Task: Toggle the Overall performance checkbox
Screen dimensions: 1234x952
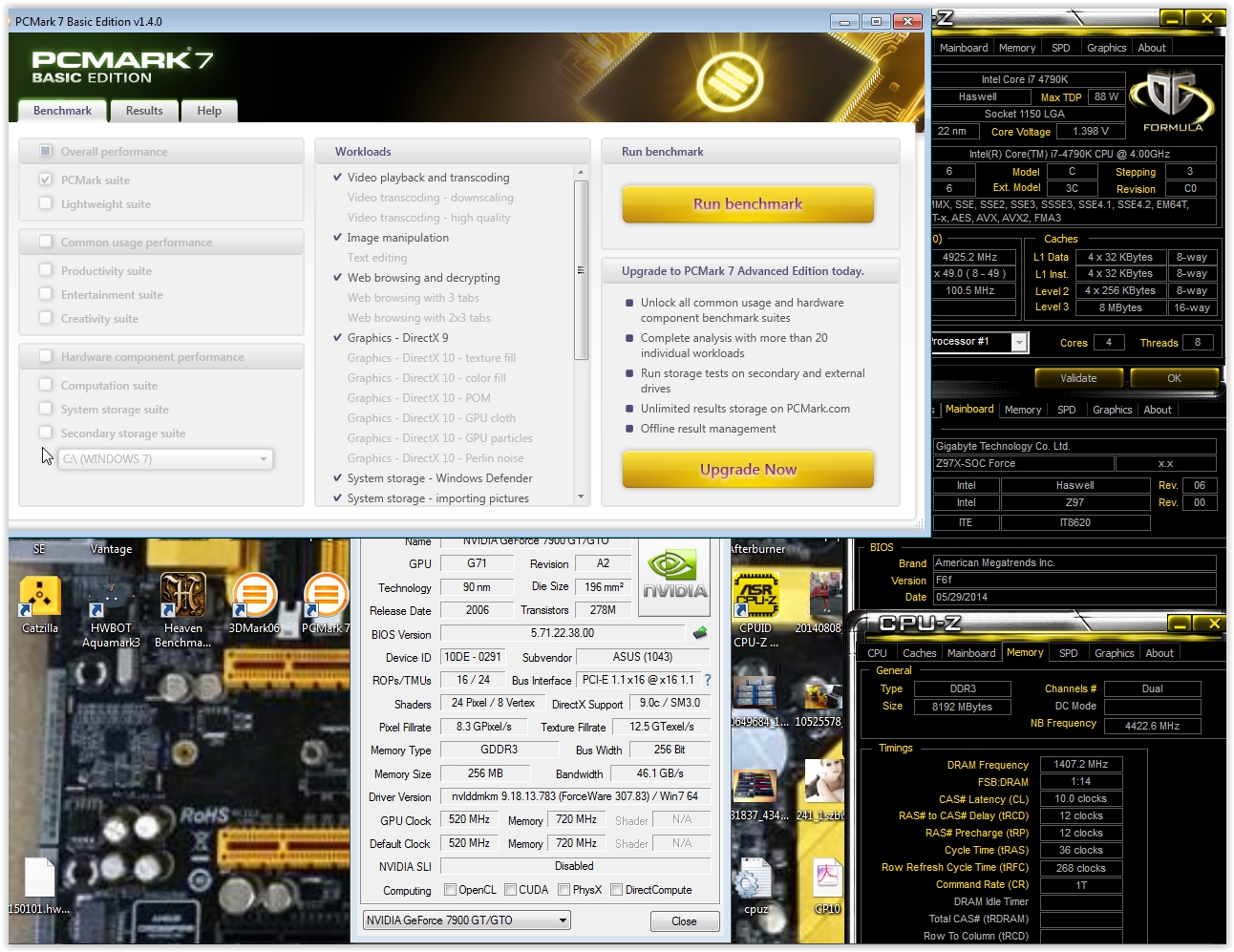Action: click(x=46, y=151)
